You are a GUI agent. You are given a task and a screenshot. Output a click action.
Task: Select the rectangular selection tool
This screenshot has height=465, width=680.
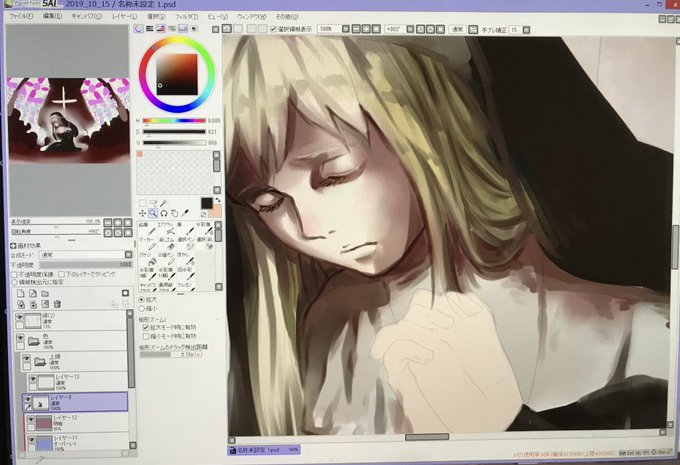142,203
